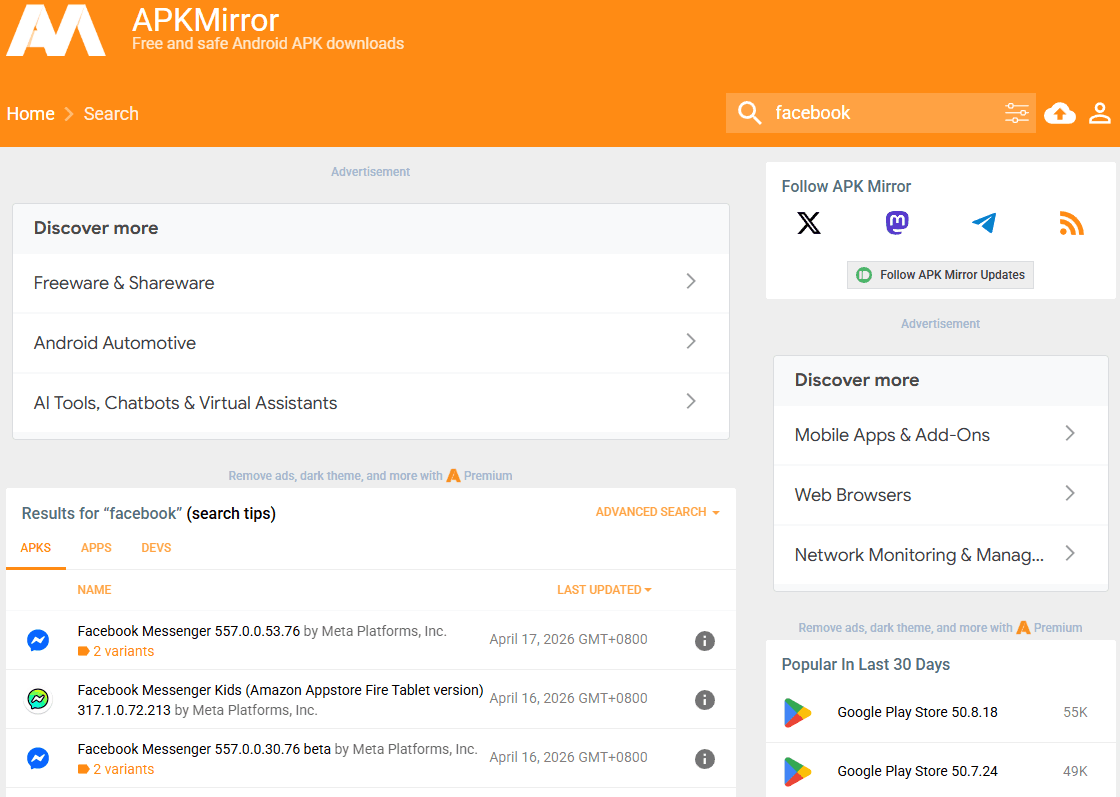This screenshot has width=1120, height=797.
Task: Show info for Facebook Messenger Kids entry
Action: pos(705,700)
